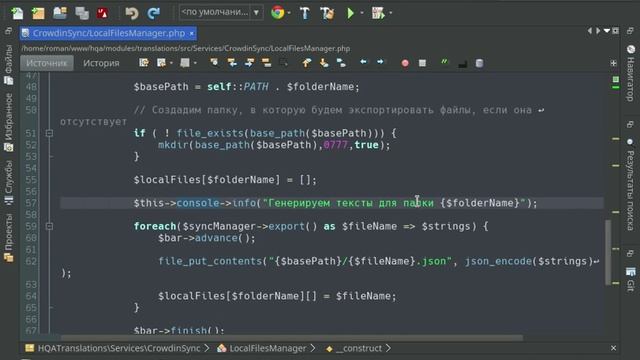640x360 pixels.
Task: Select the CrowdinSync/LocalFilesManager.php editor tab
Action: [109, 33]
